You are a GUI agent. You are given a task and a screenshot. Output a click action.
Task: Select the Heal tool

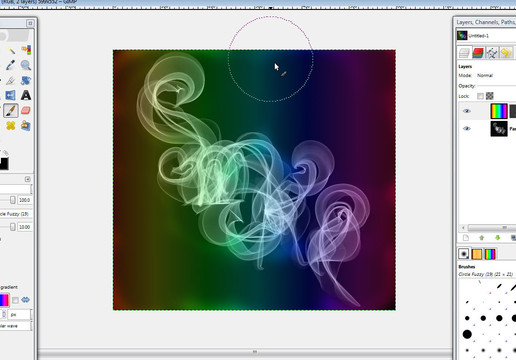tap(11, 126)
